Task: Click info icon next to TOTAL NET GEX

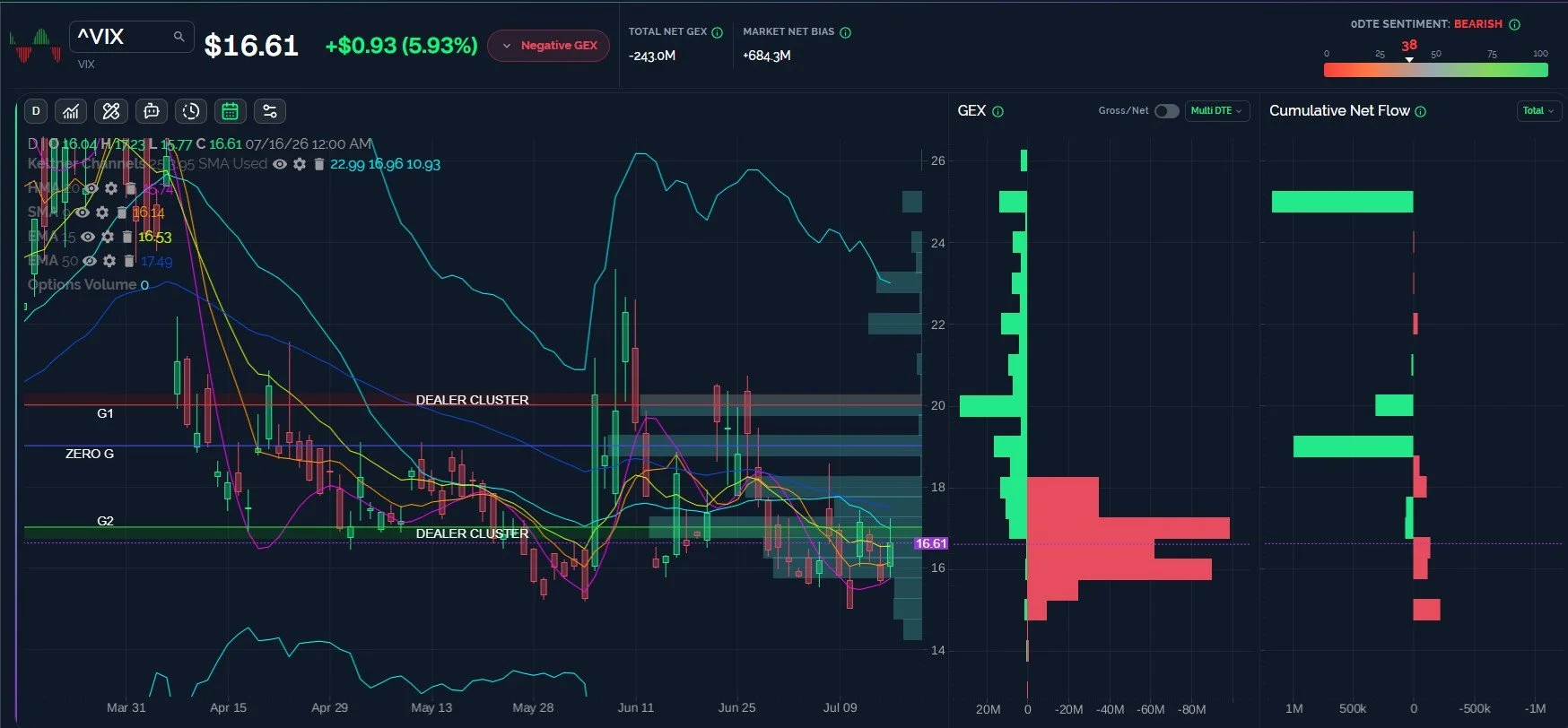Action: (717, 32)
